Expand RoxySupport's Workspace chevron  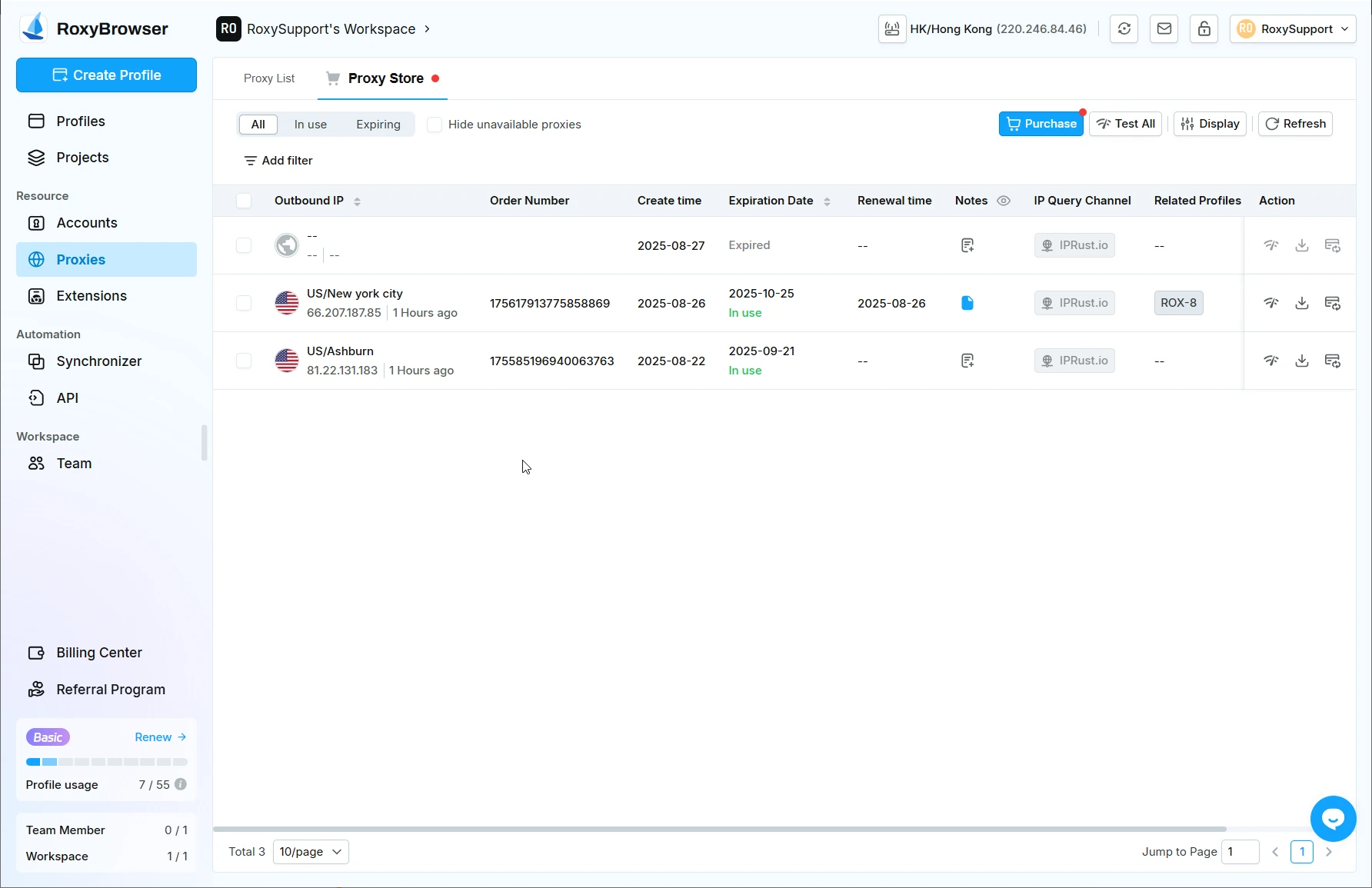(428, 29)
